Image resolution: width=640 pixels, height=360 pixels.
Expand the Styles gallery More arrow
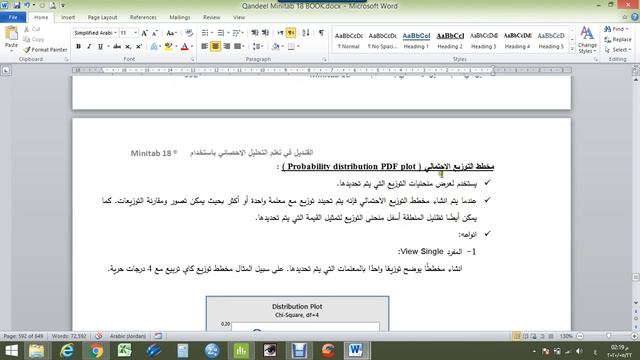pyautogui.click(x=572, y=50)
